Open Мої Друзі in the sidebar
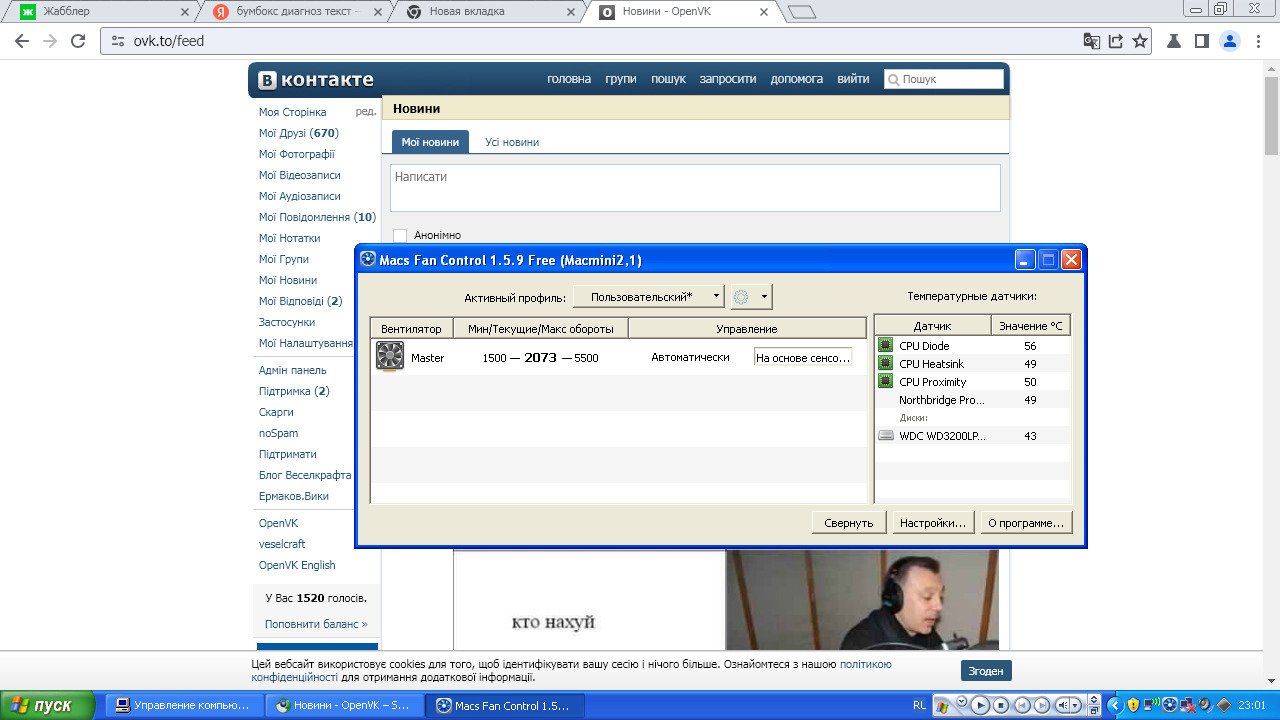 coord(299,133)
